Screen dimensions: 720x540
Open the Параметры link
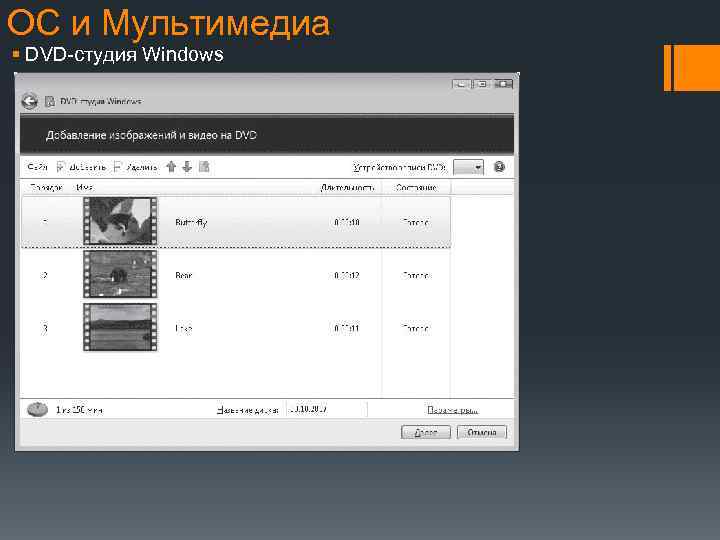pos(452,410)
